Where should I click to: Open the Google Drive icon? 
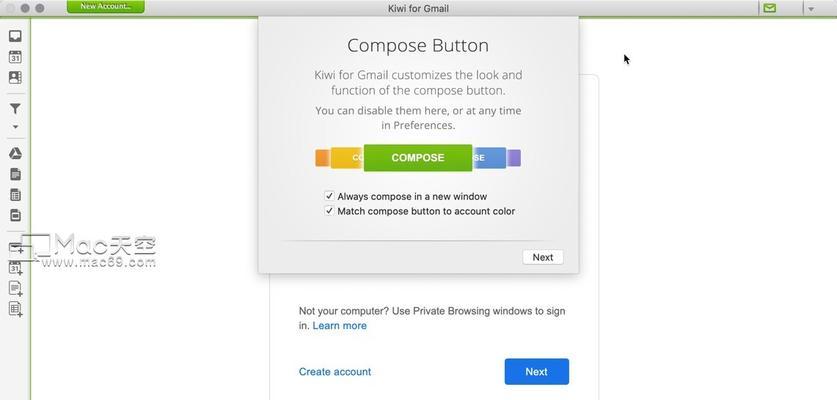15,154
